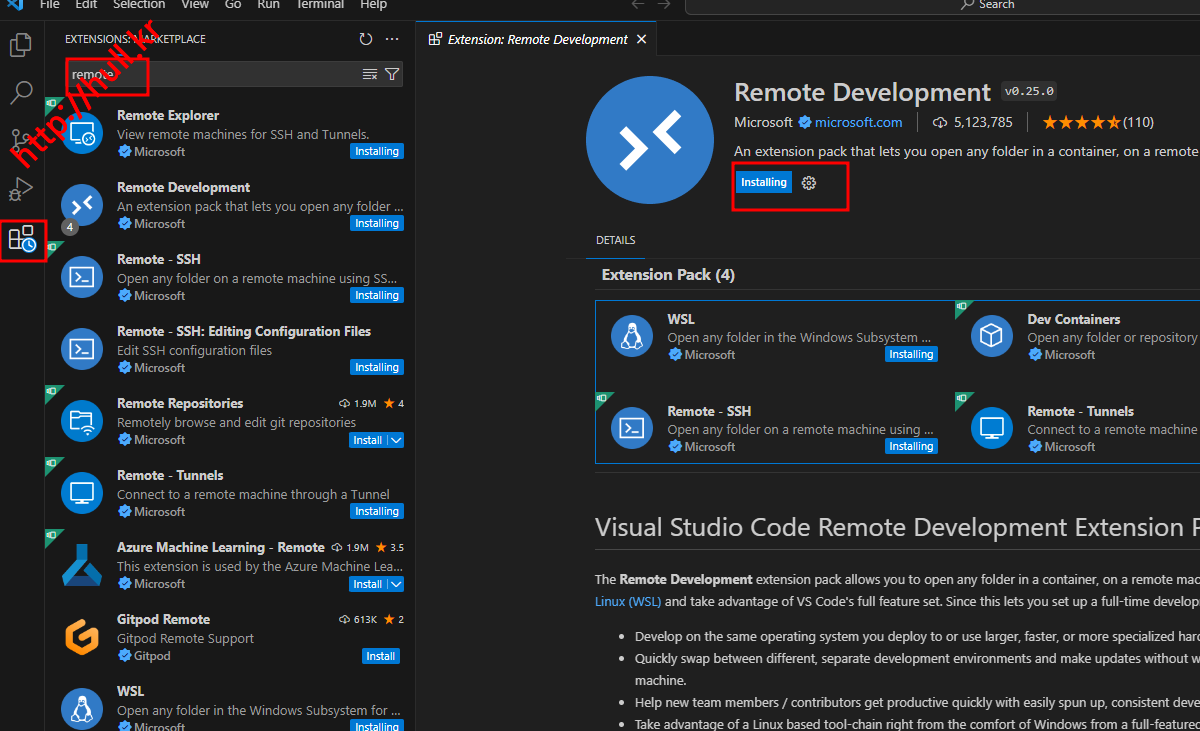Open the Explorer view in activity bar
The image size is (1200, 731).
point(21,45)
